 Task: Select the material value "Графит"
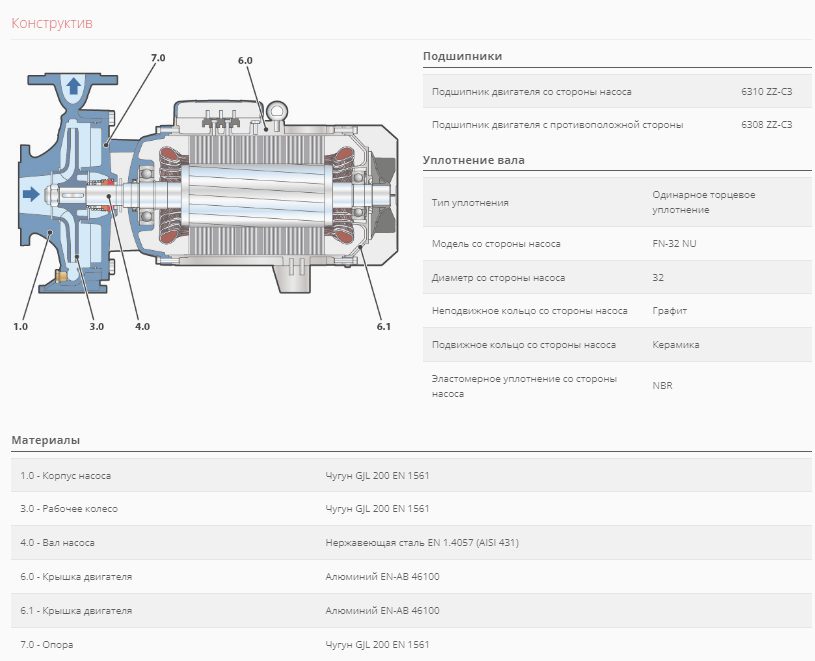tap(669, 311)
